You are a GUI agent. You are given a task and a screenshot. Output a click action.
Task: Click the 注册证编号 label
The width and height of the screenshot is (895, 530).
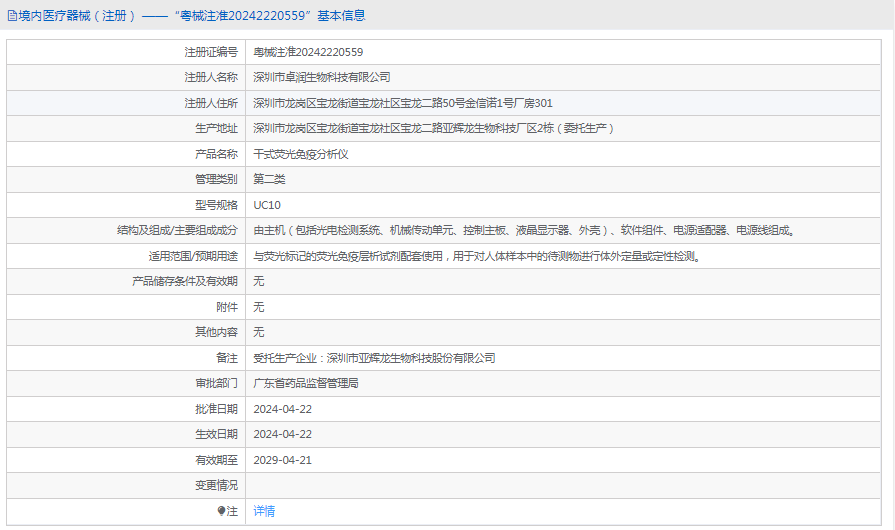pyautogui.click(x=211, y=52)
